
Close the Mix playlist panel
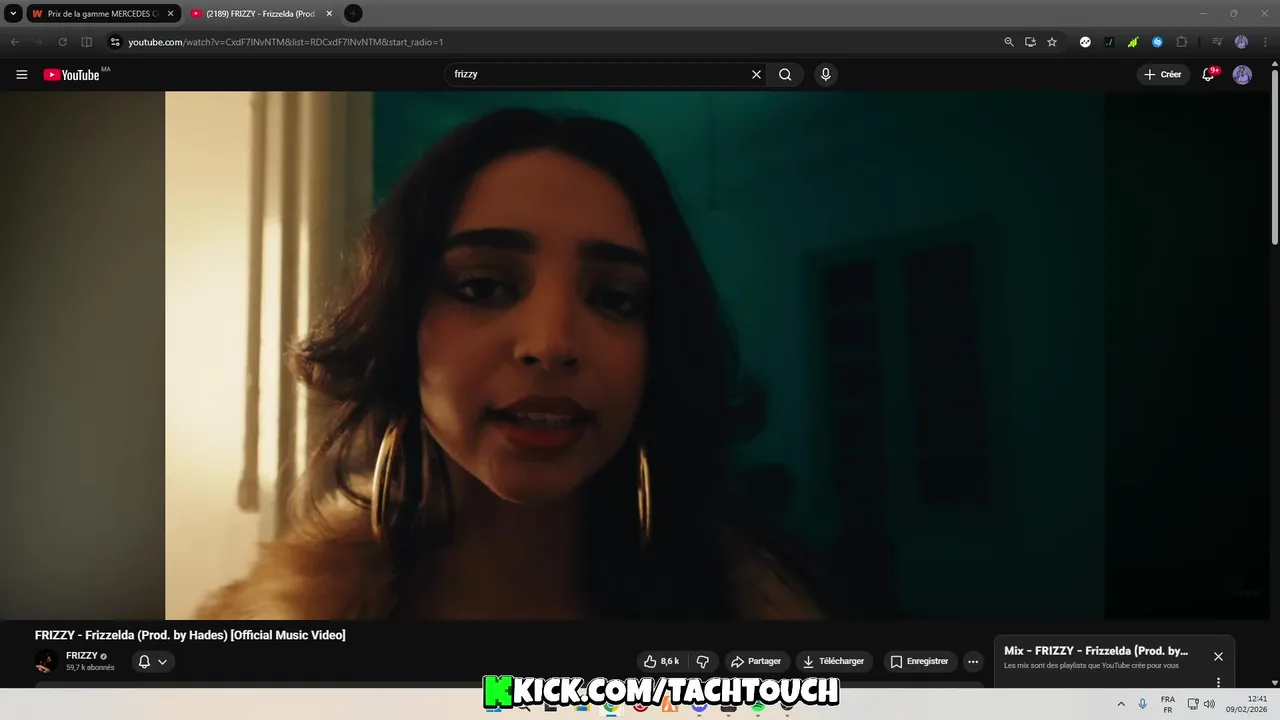(x=1218, y=656)
